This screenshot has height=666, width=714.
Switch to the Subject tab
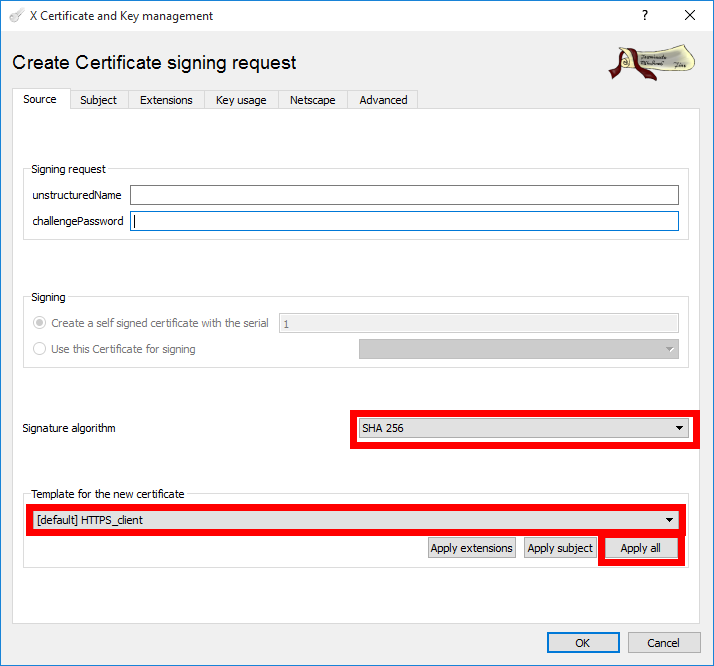click(99, 100)
